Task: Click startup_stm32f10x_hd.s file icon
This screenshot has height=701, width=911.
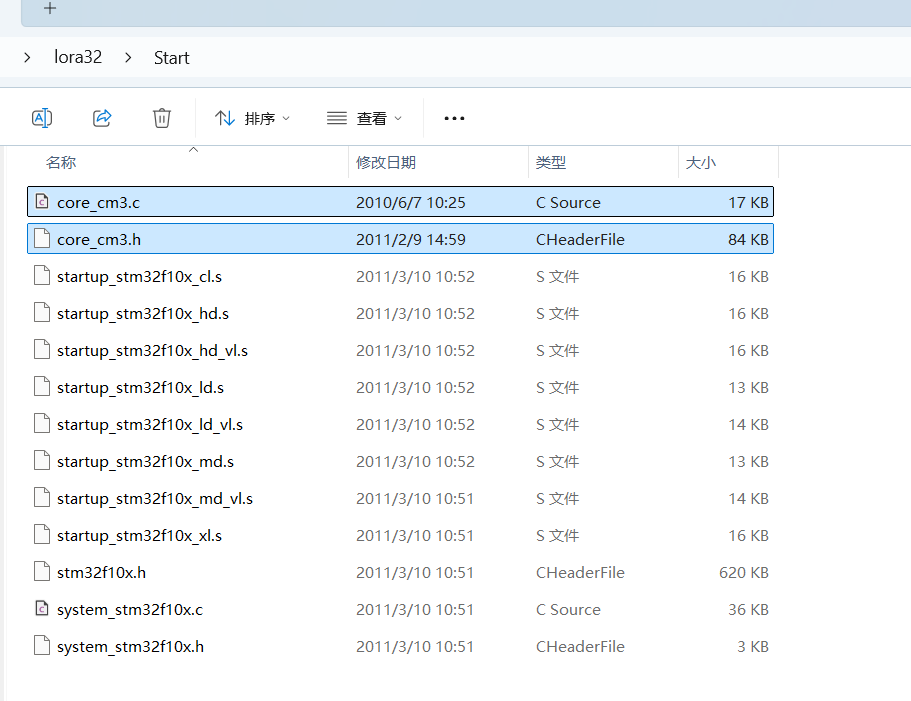Action: tap(42, 313)
